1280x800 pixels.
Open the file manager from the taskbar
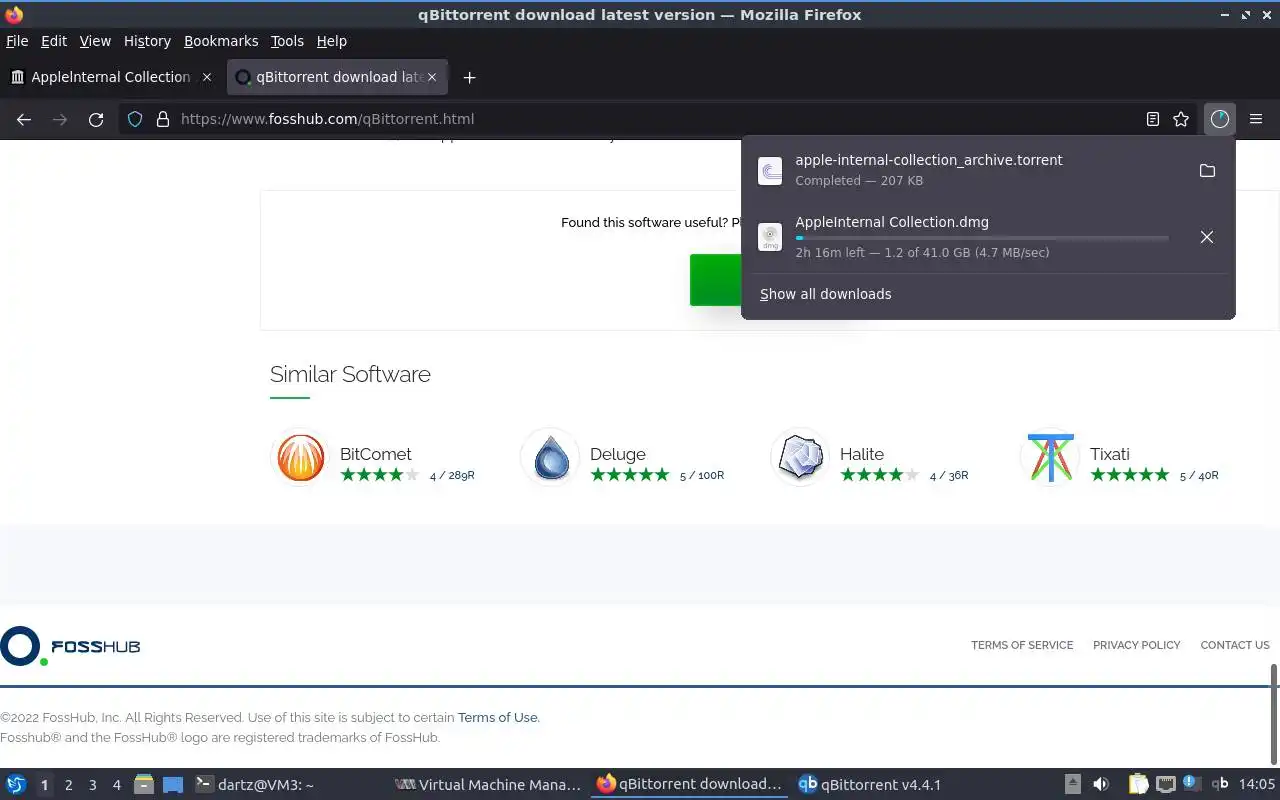pyautogui.click(x=143, y=785)
